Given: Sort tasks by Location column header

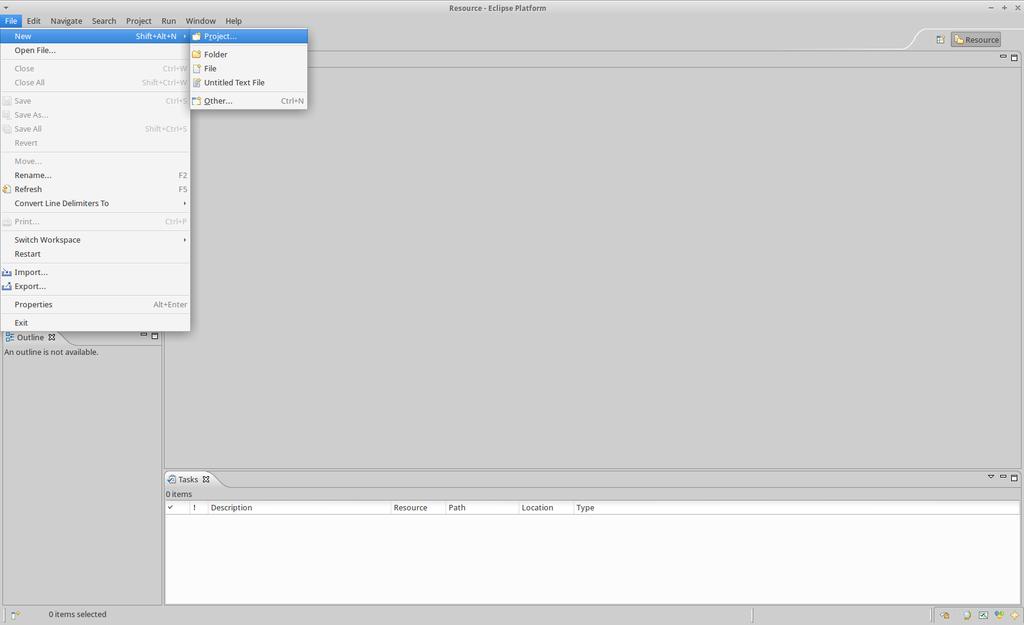Looking at the screenshot, I should [546, 507].
